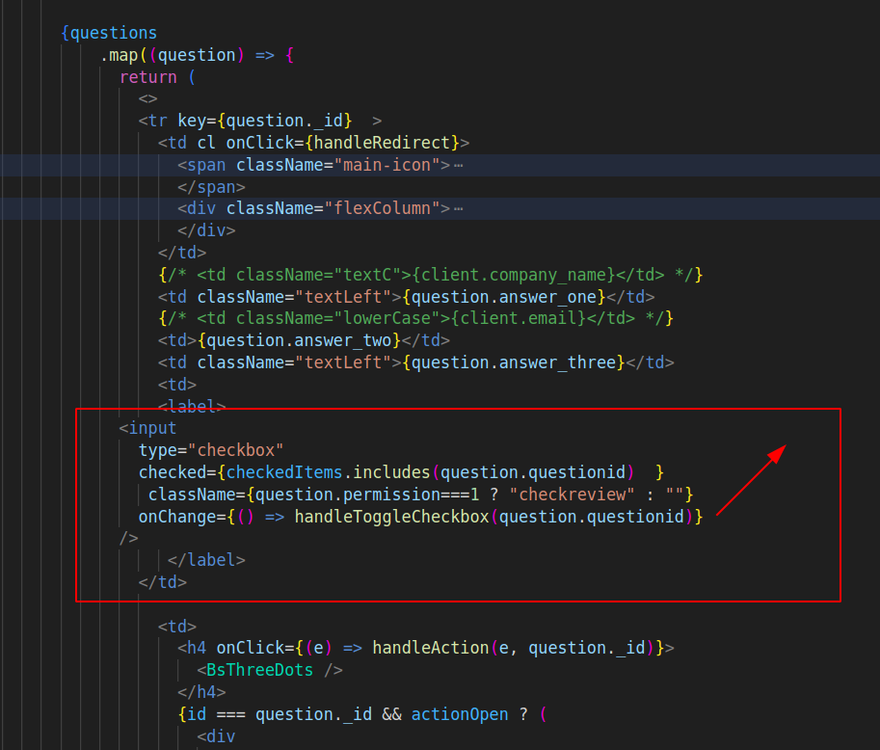Click the empty fragment <> opening tag
This screenshot has width=880, height=750.
point(148,99)
